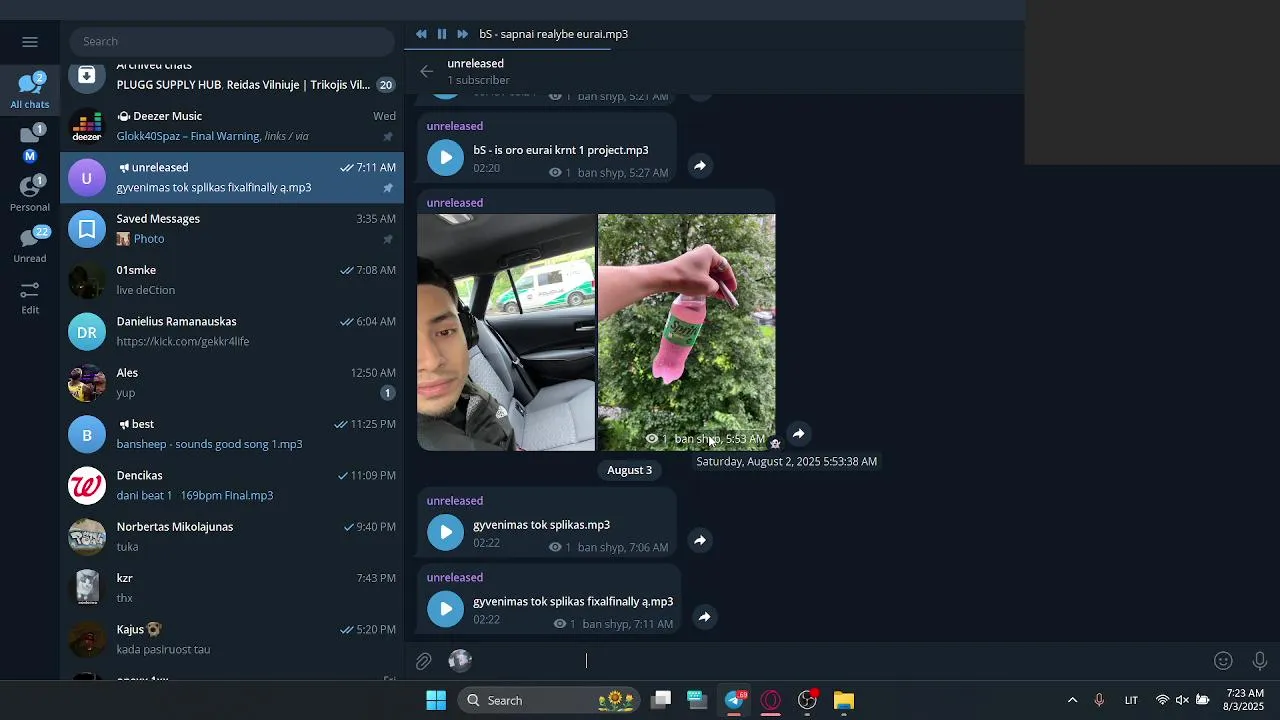Open Opera browser from taskbar
Viewport: 1280px width, 720px height.
771,700
